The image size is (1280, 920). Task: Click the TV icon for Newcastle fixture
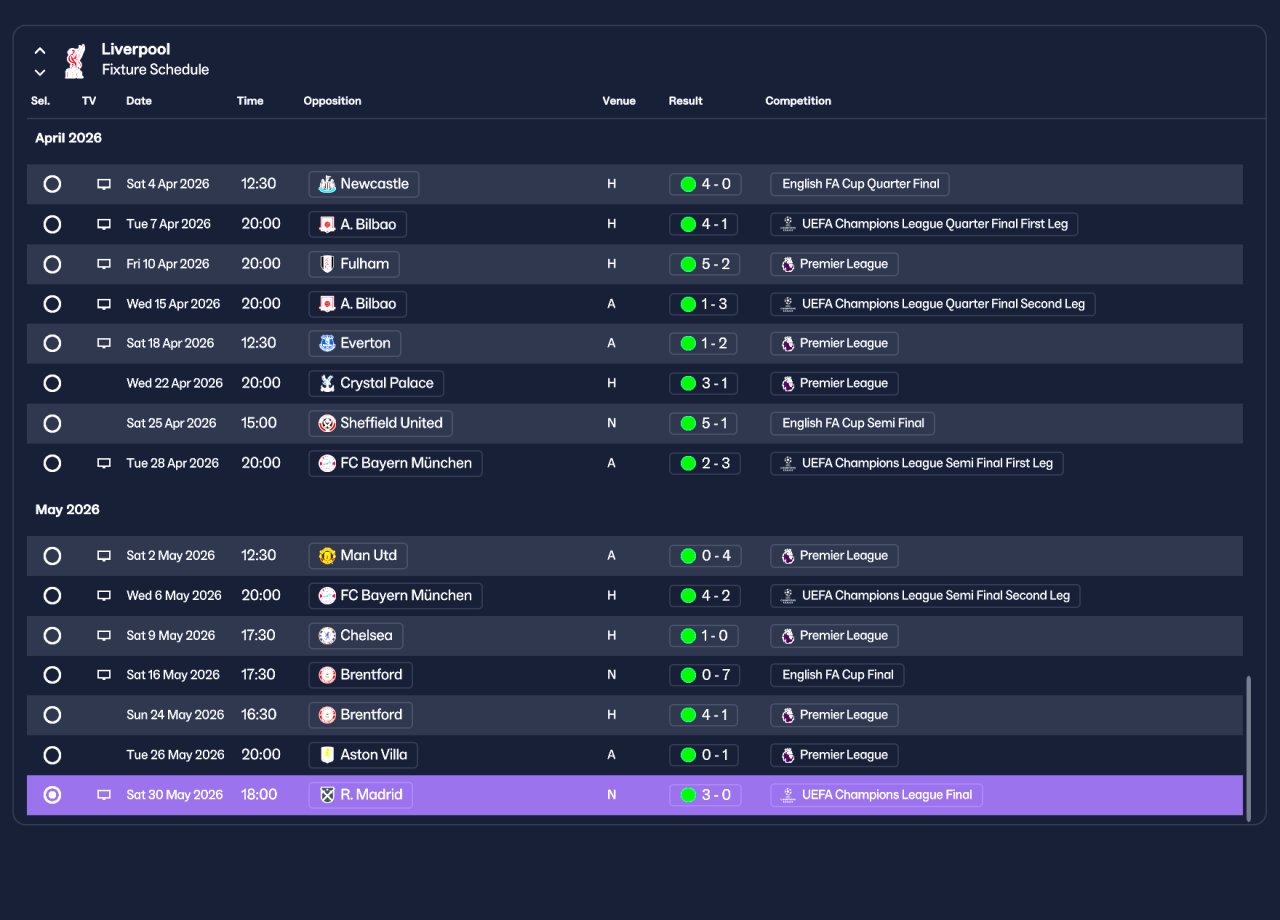(104, 184)
